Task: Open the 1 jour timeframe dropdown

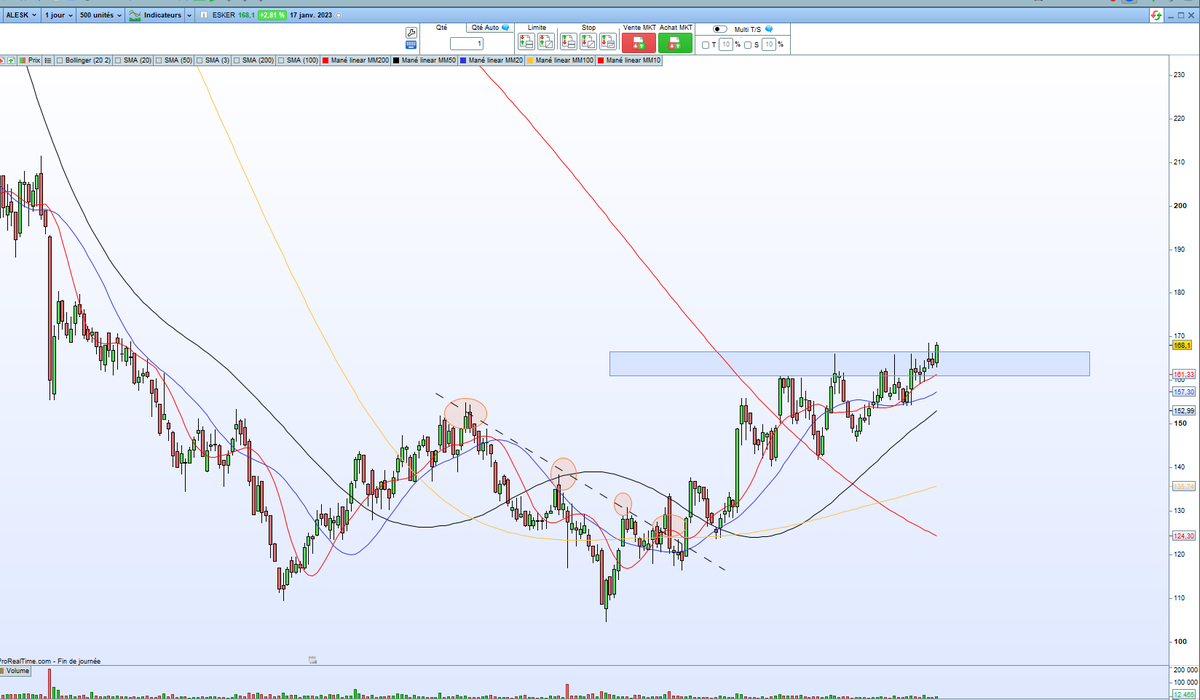Action: pos(59,15)
